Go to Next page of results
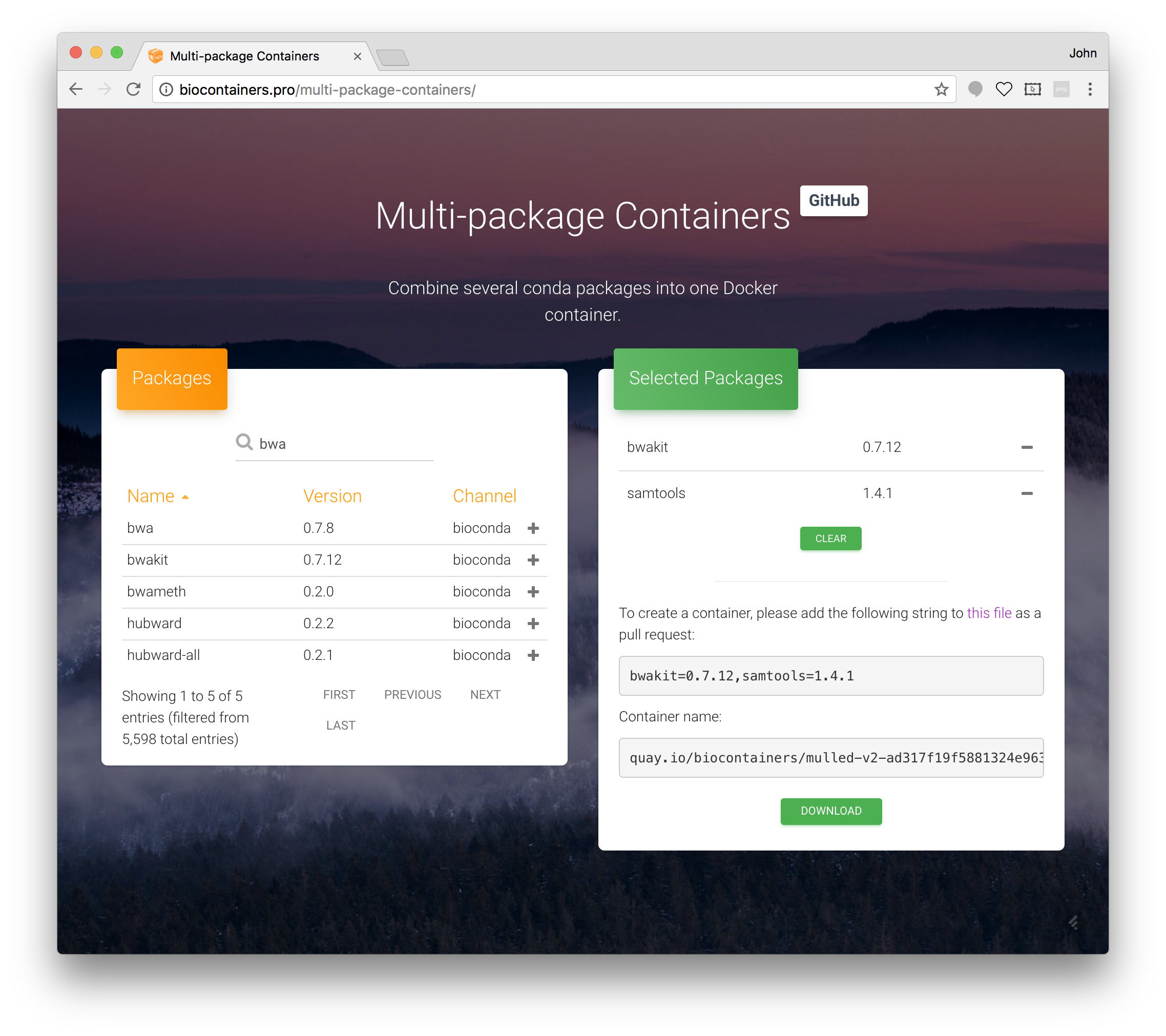 click(x=485, y=694)
